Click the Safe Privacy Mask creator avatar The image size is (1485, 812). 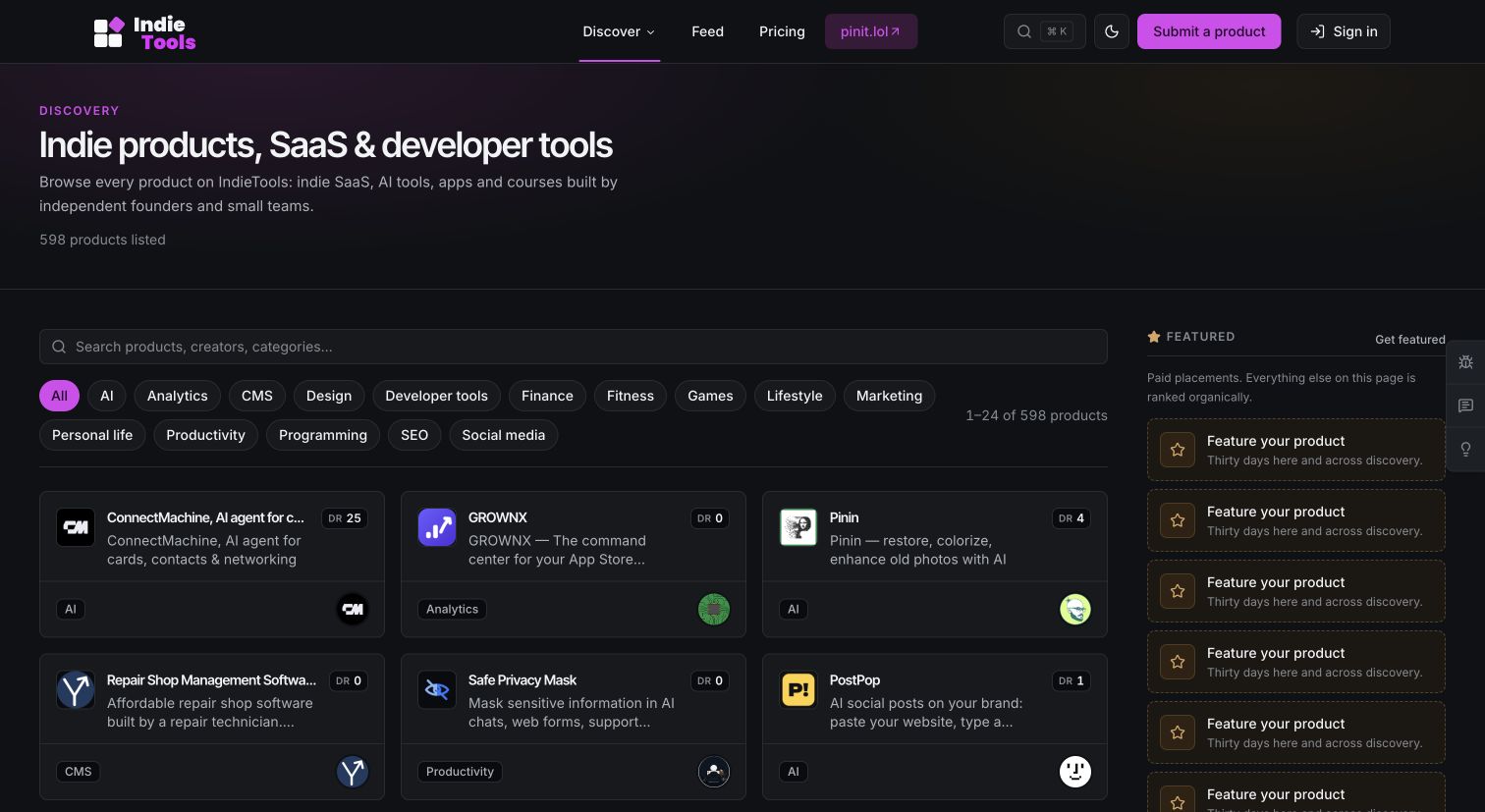[x=714, y=772]
